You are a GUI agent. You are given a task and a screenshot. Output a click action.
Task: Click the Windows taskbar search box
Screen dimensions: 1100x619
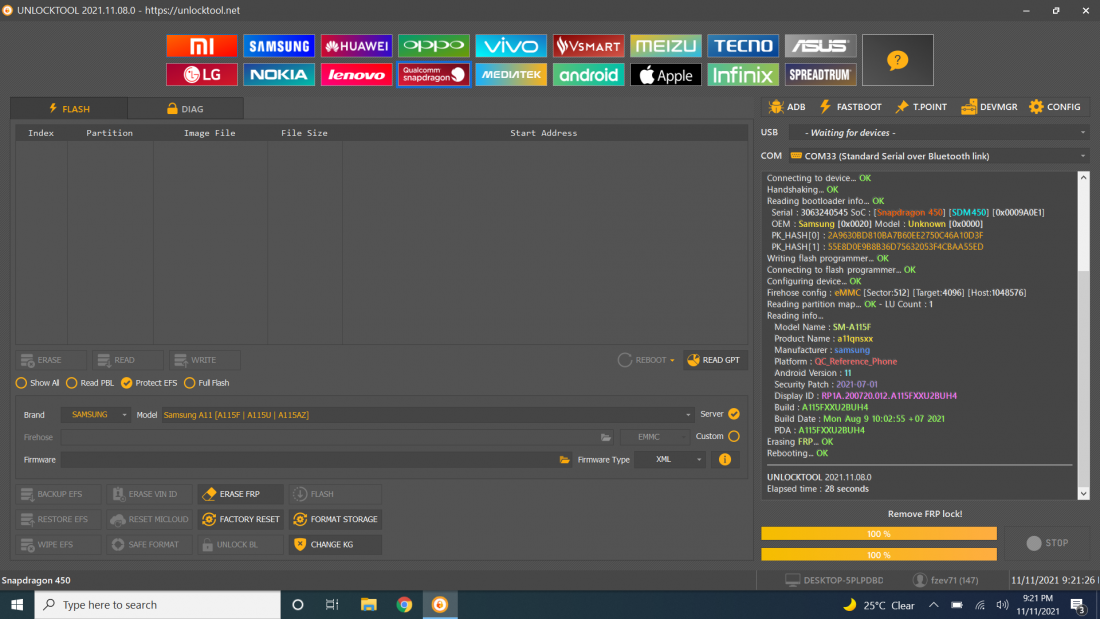(x=157, y=605)
